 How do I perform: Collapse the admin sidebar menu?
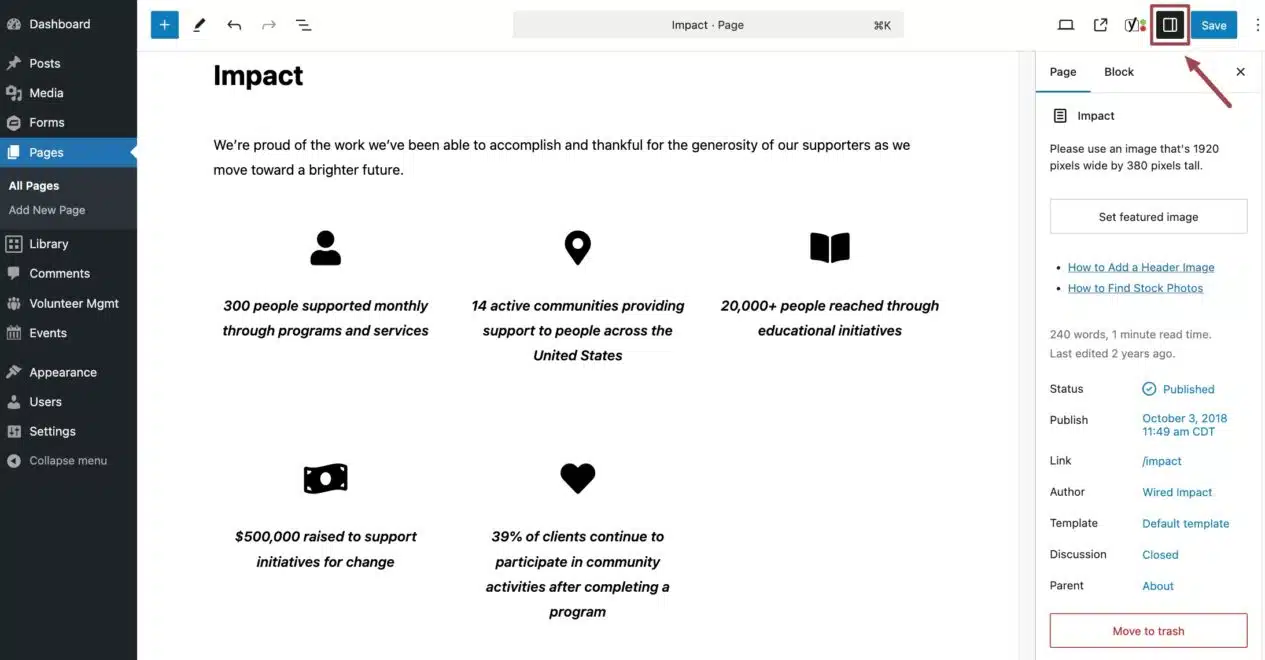click(x=67, y=461)
